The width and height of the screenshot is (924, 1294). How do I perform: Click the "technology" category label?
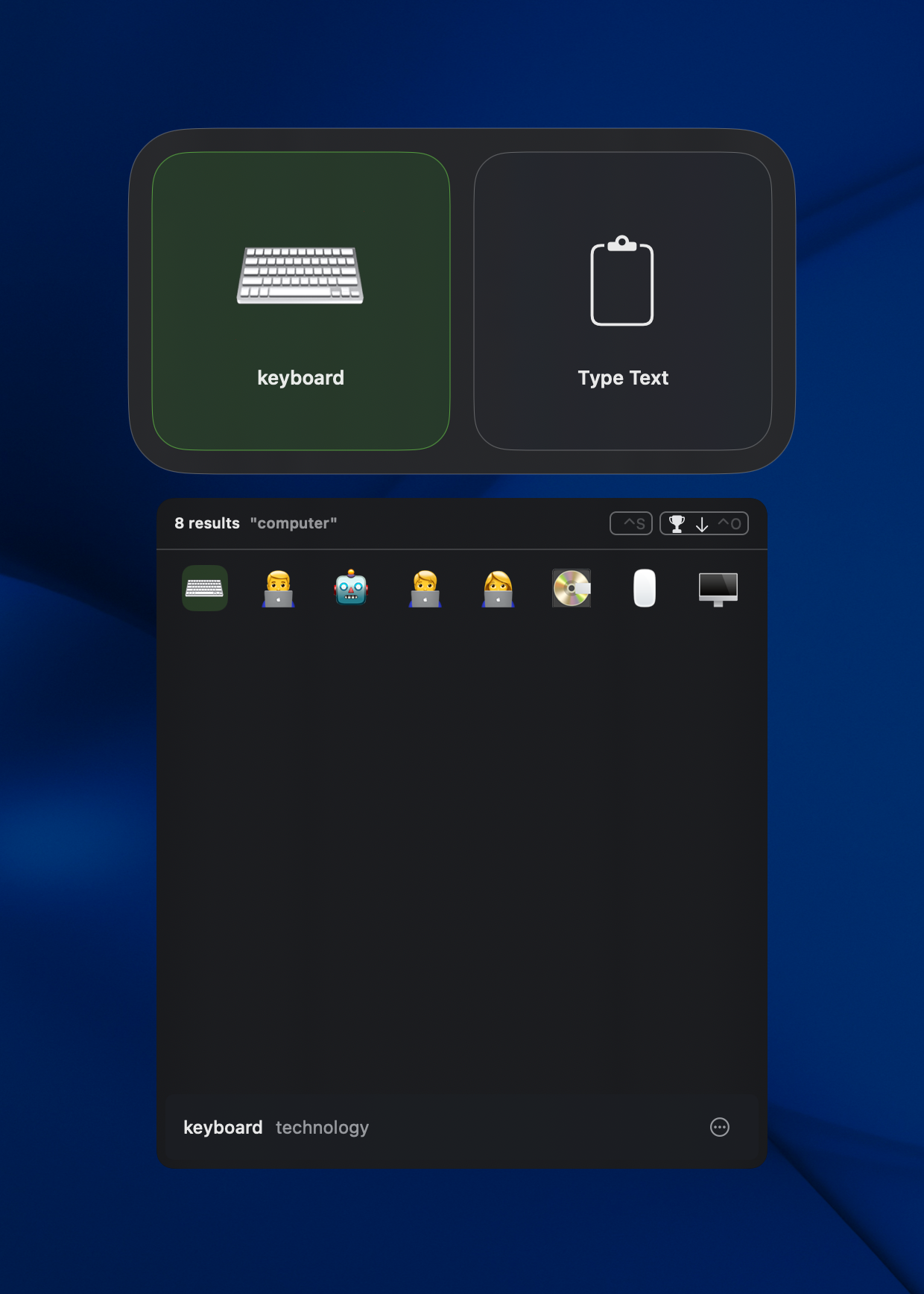[x=322, y=1128]
